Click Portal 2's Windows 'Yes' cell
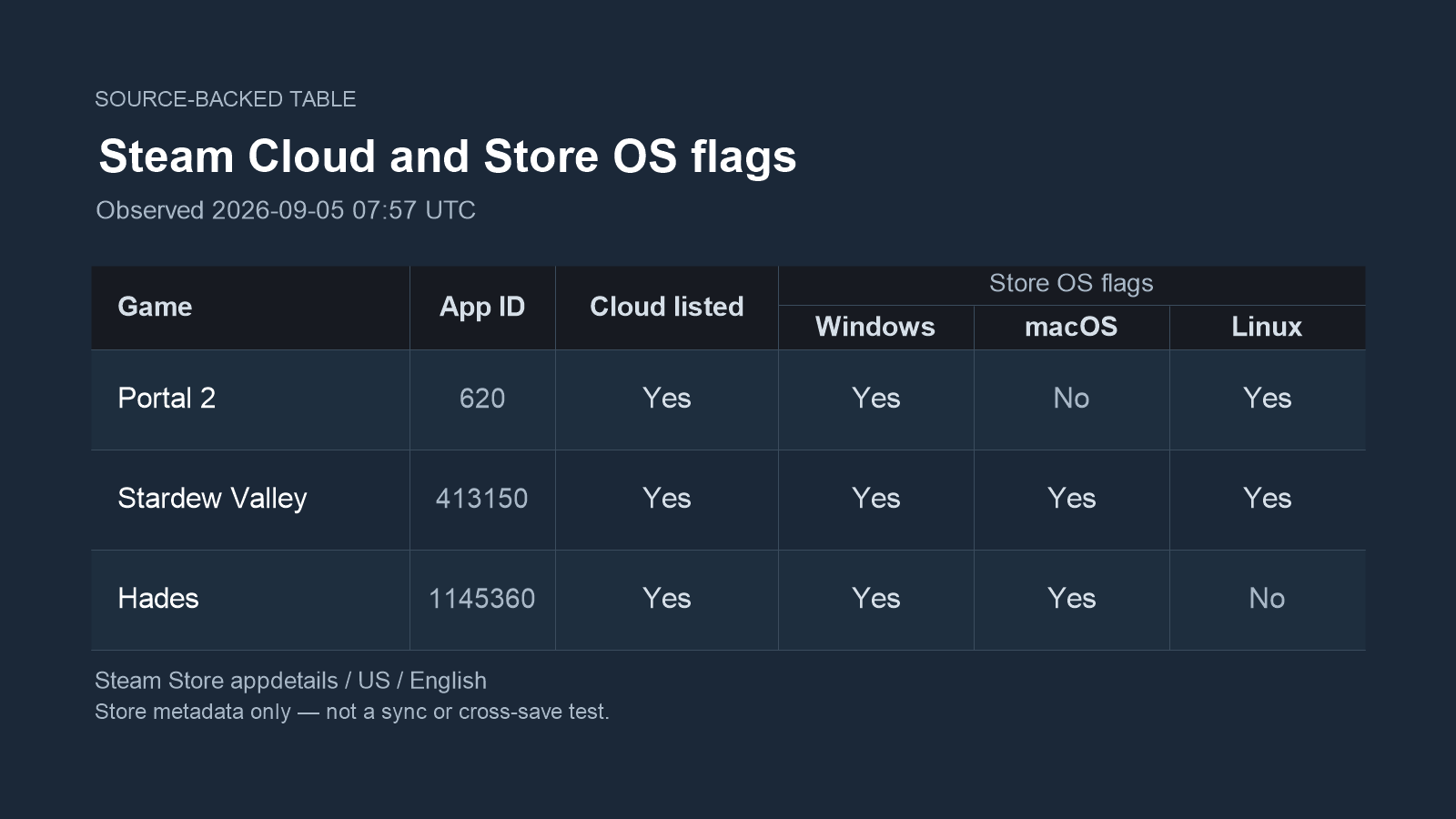 click(x=875, y=399)
